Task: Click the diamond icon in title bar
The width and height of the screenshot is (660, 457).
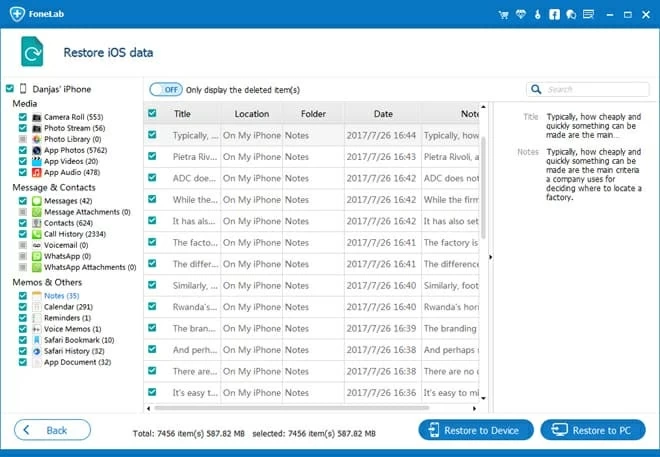Action: point(523,15)
